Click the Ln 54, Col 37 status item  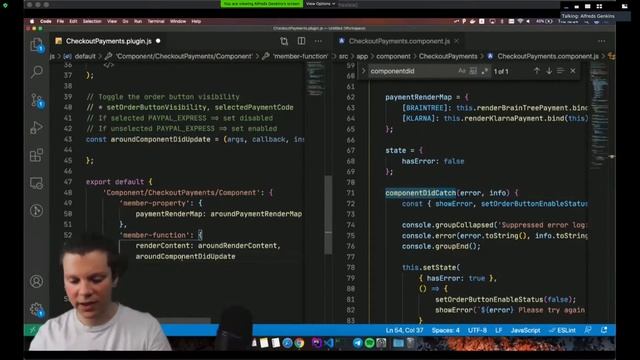click(404, 330)
